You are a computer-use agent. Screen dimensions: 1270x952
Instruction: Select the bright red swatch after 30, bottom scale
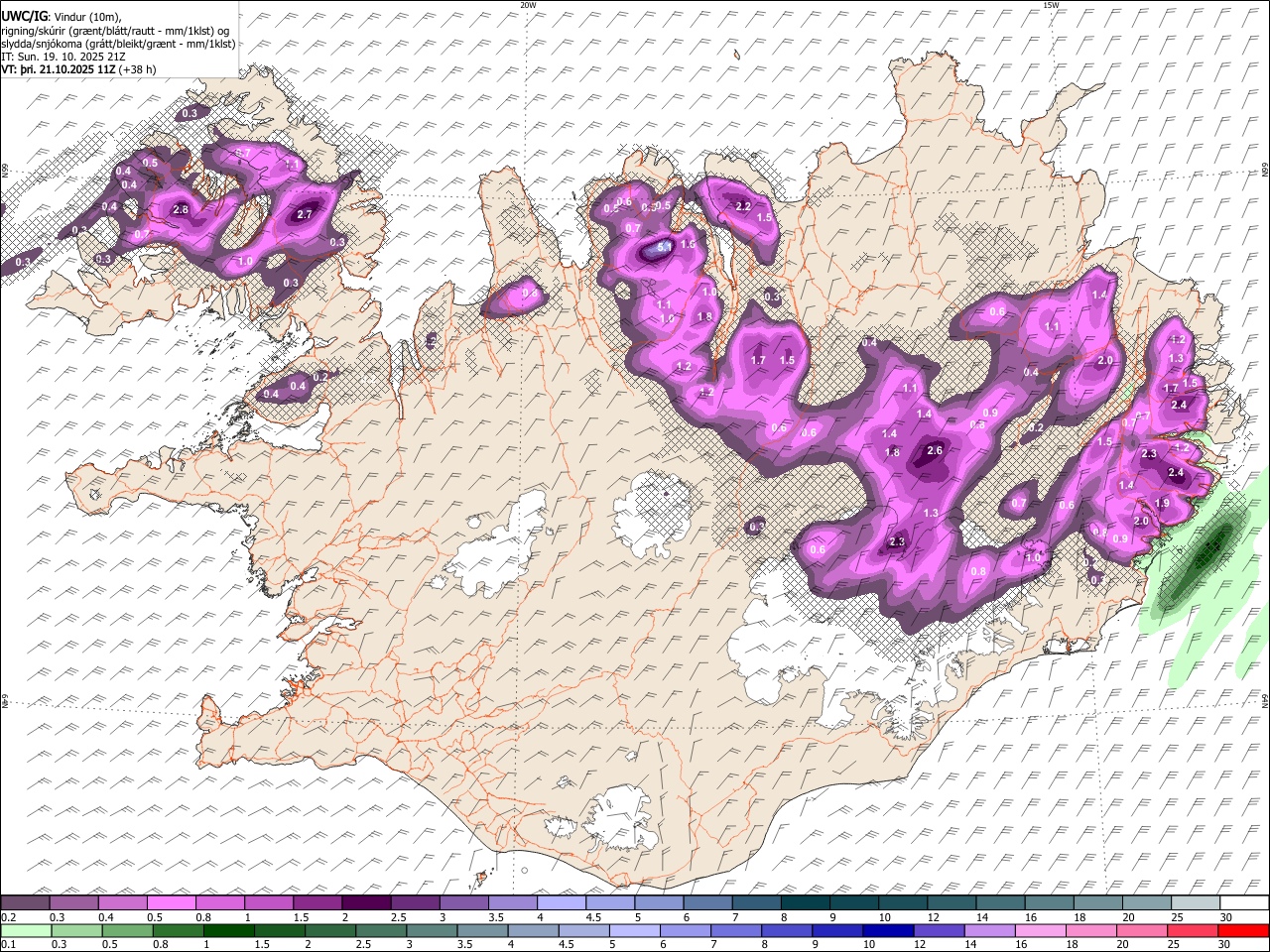click(1243, 930)
